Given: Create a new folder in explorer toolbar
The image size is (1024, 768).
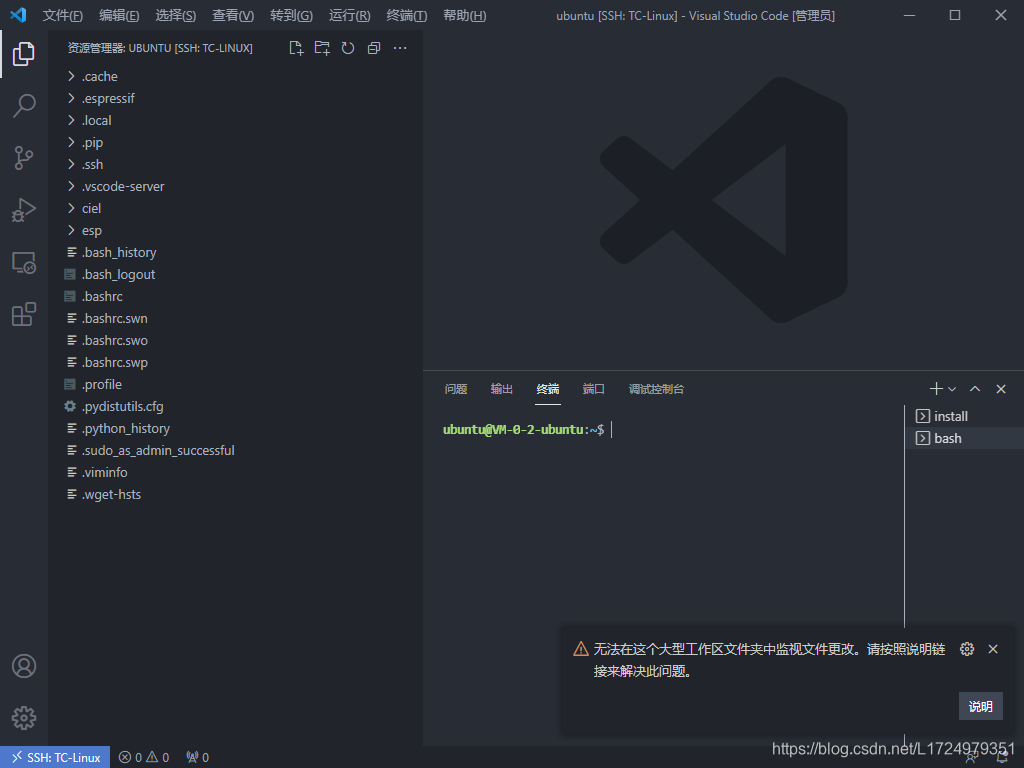Looking at the screenshot, I should coord(322,48).
